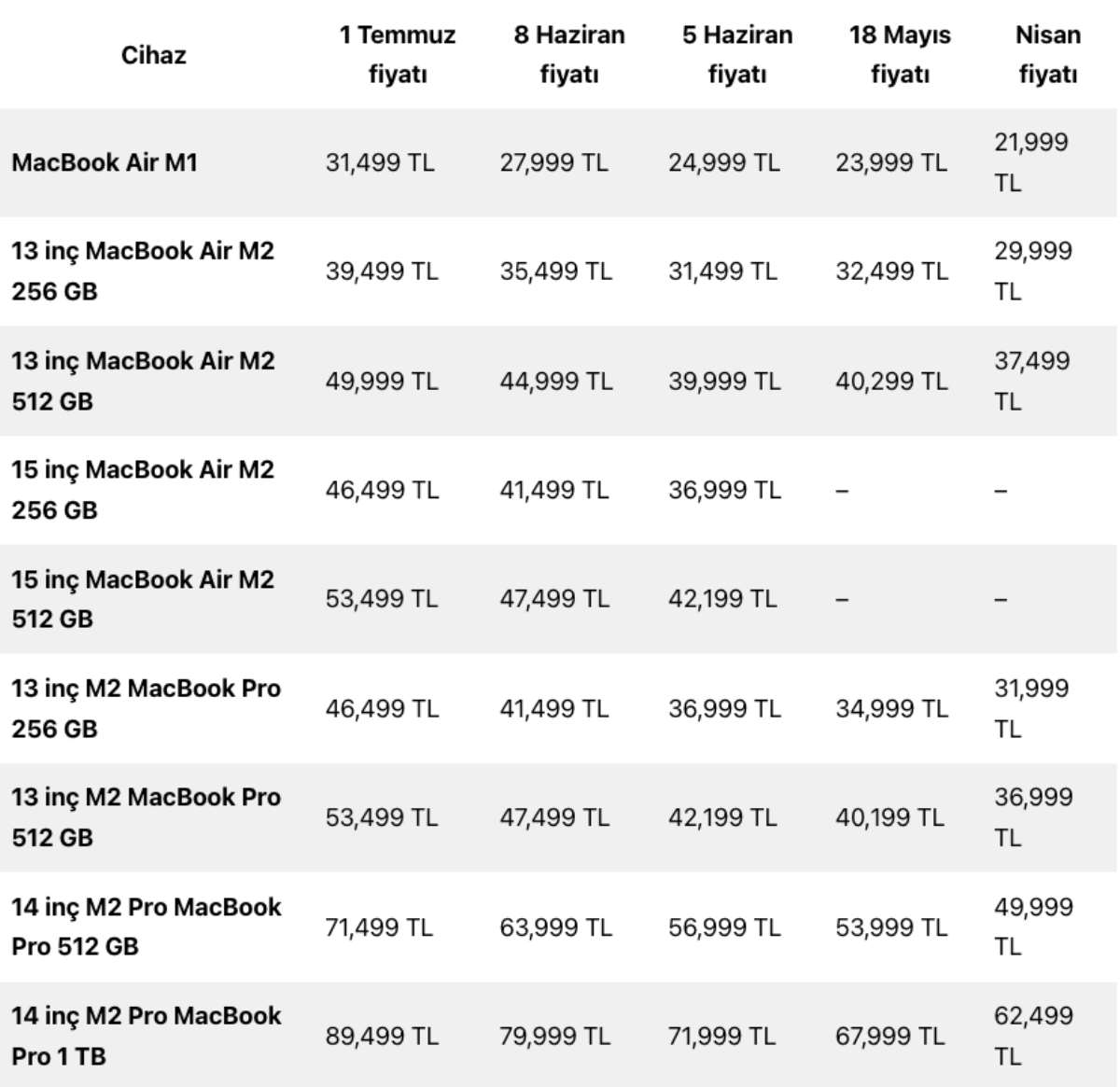Click the 1 Temmuz fiyatı column header
The width and height of the screenshot is (1120, 1087).
point(398,55)
